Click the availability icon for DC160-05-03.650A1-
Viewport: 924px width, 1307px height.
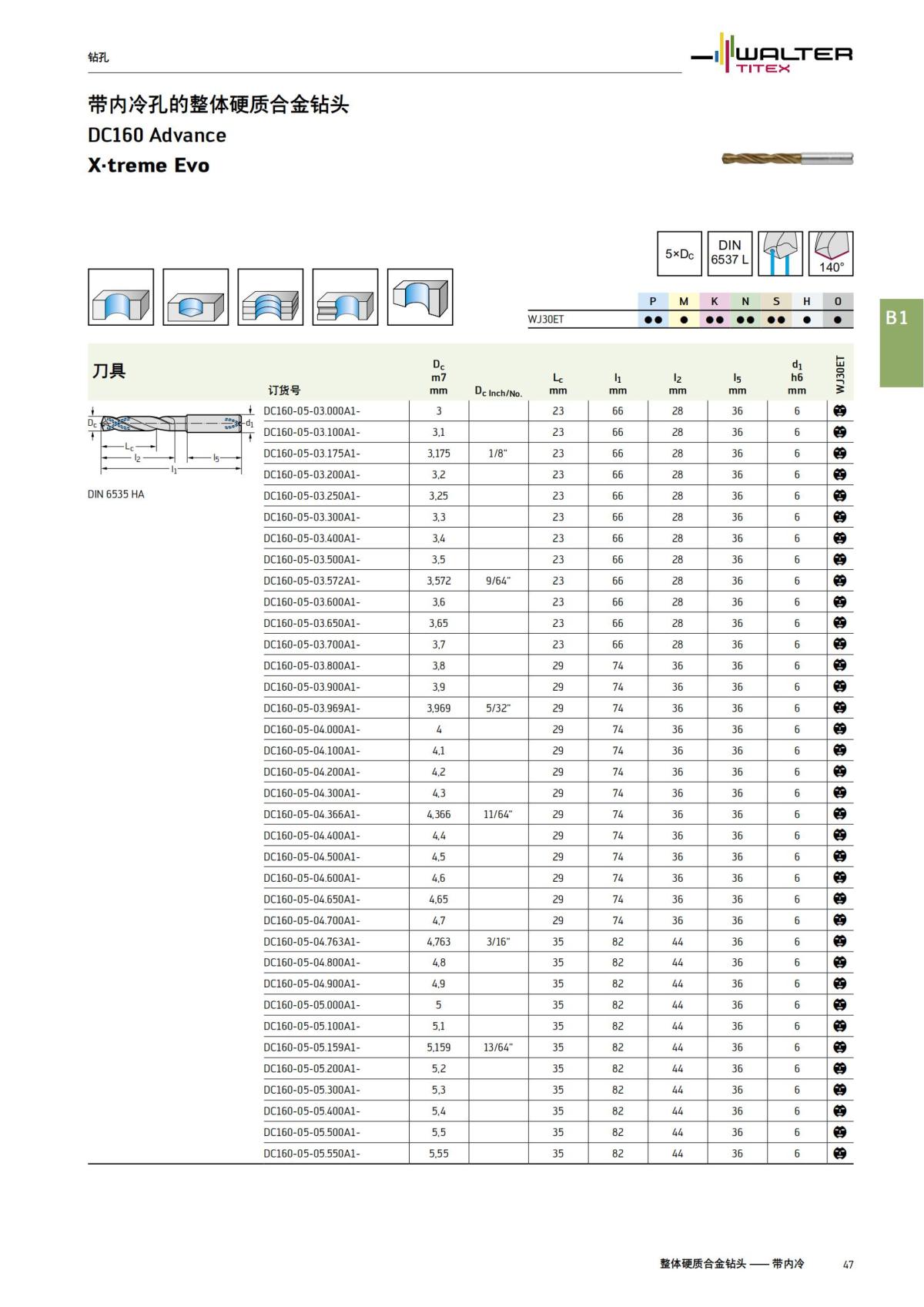click(x=840, y=623)
